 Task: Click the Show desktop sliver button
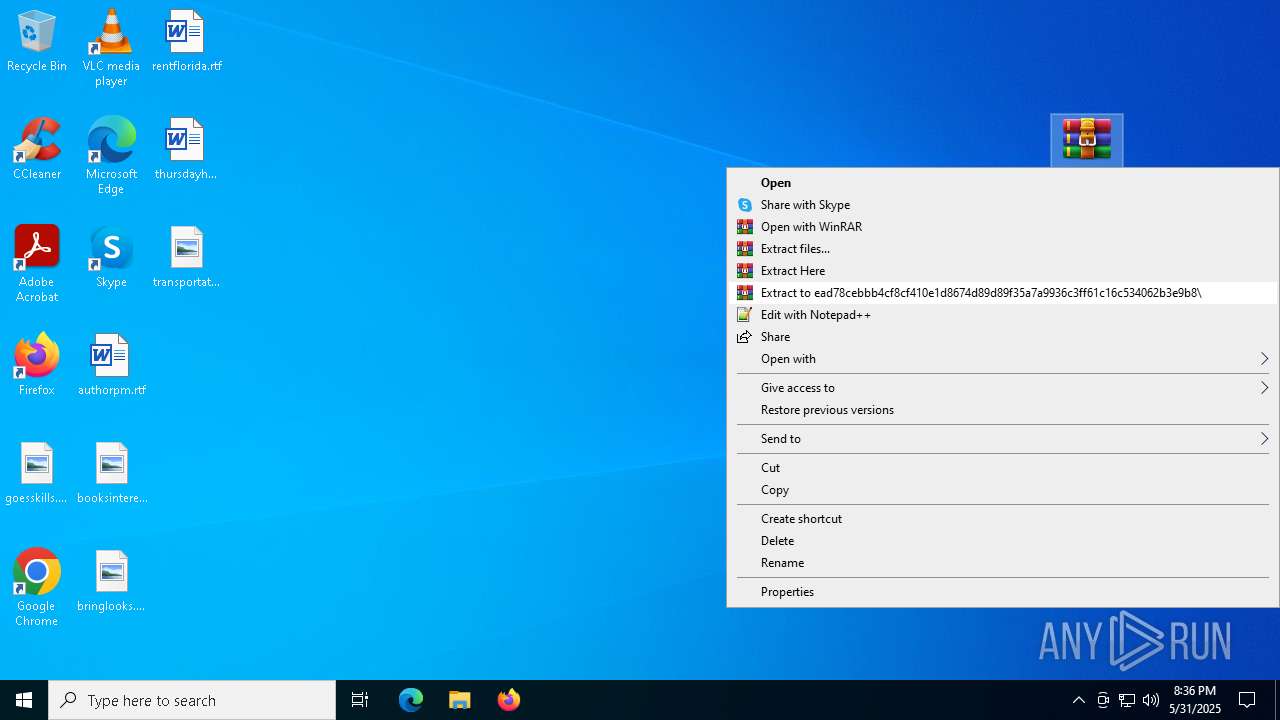[x=1277, y=700]
